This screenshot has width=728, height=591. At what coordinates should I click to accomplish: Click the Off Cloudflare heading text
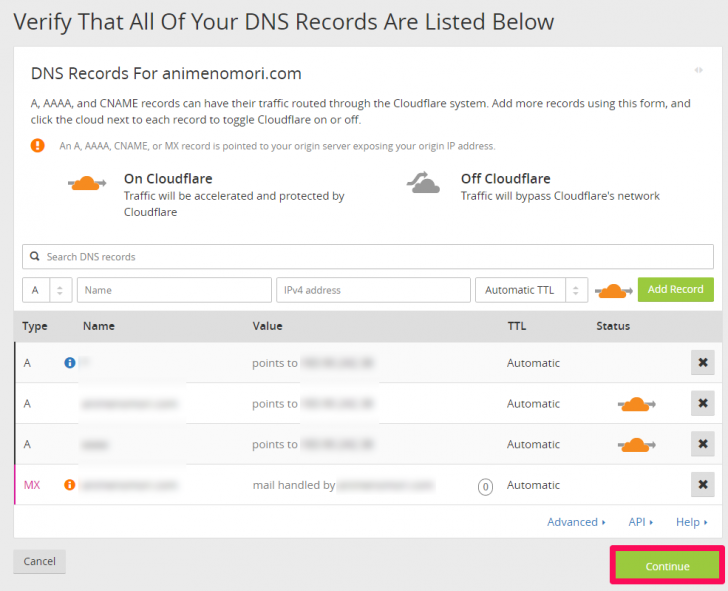506,179
